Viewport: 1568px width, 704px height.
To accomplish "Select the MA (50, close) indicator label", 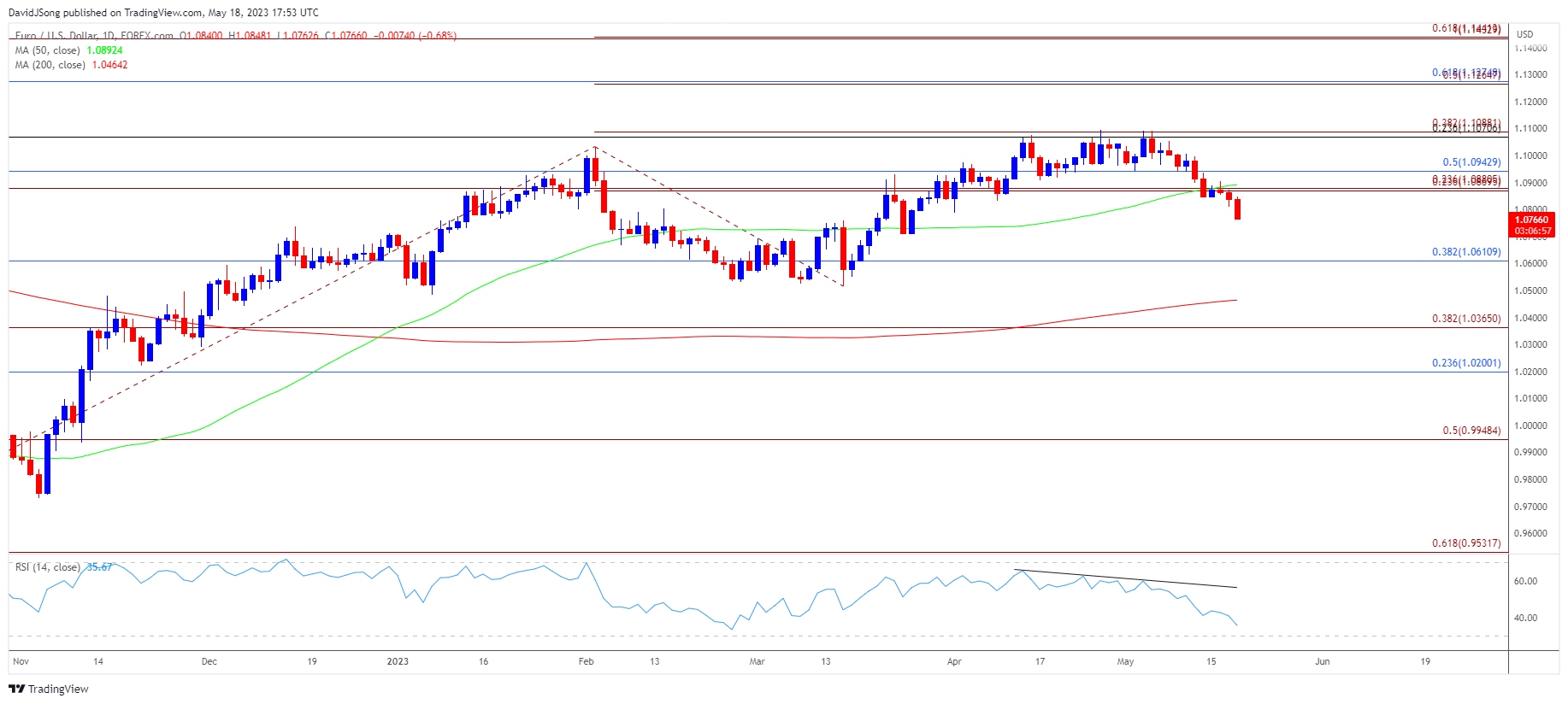I will click(48, 50).
